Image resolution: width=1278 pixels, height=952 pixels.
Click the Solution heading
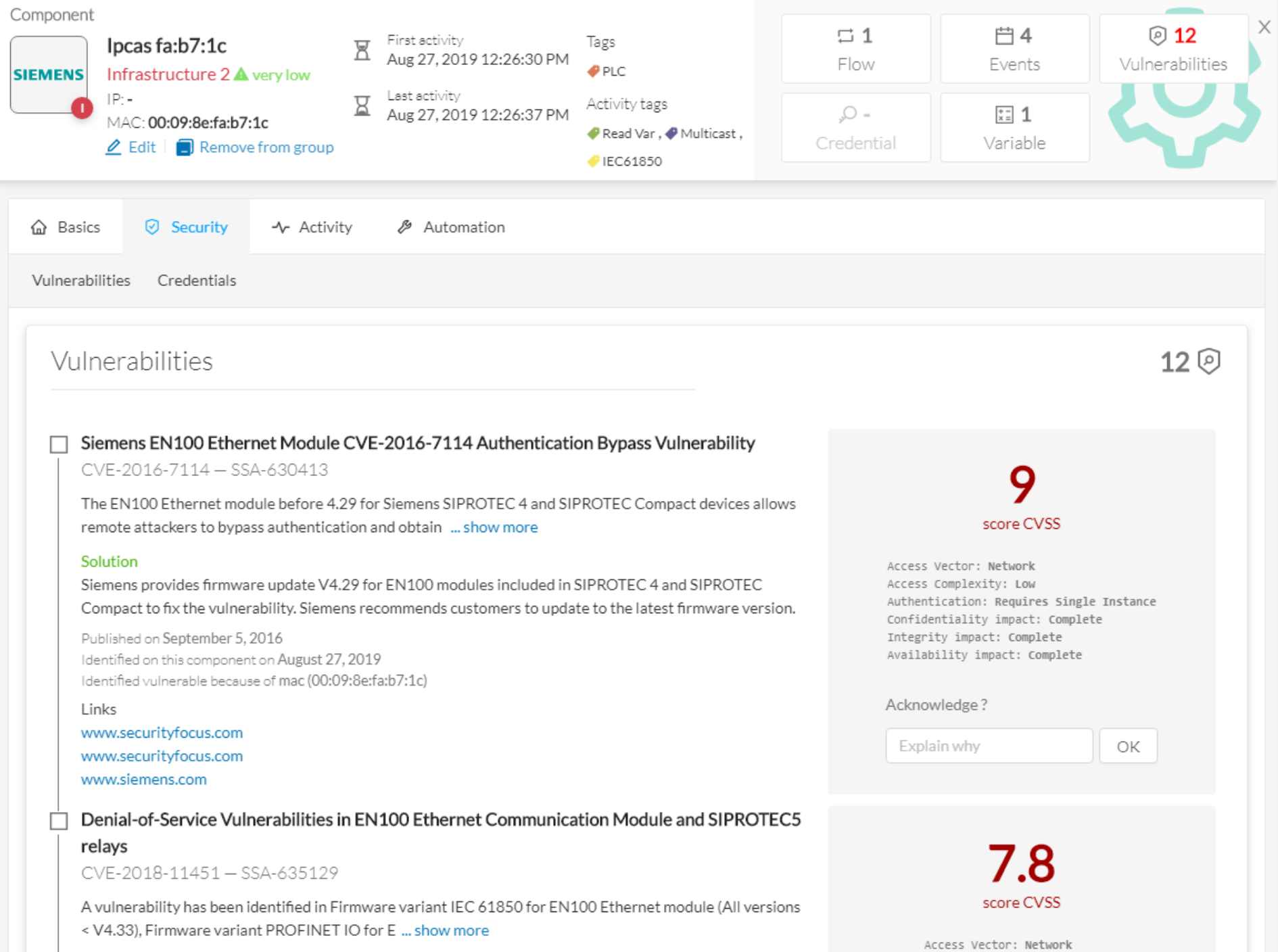click(x=109, y=561)
